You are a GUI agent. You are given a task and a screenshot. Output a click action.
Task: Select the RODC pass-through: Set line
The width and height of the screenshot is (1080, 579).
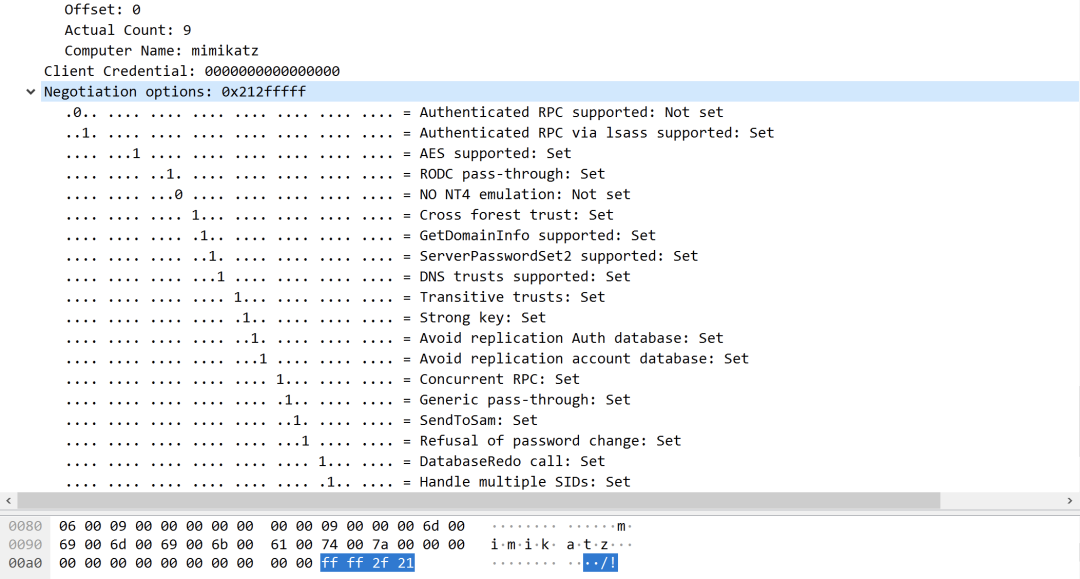tap(335, 173)
